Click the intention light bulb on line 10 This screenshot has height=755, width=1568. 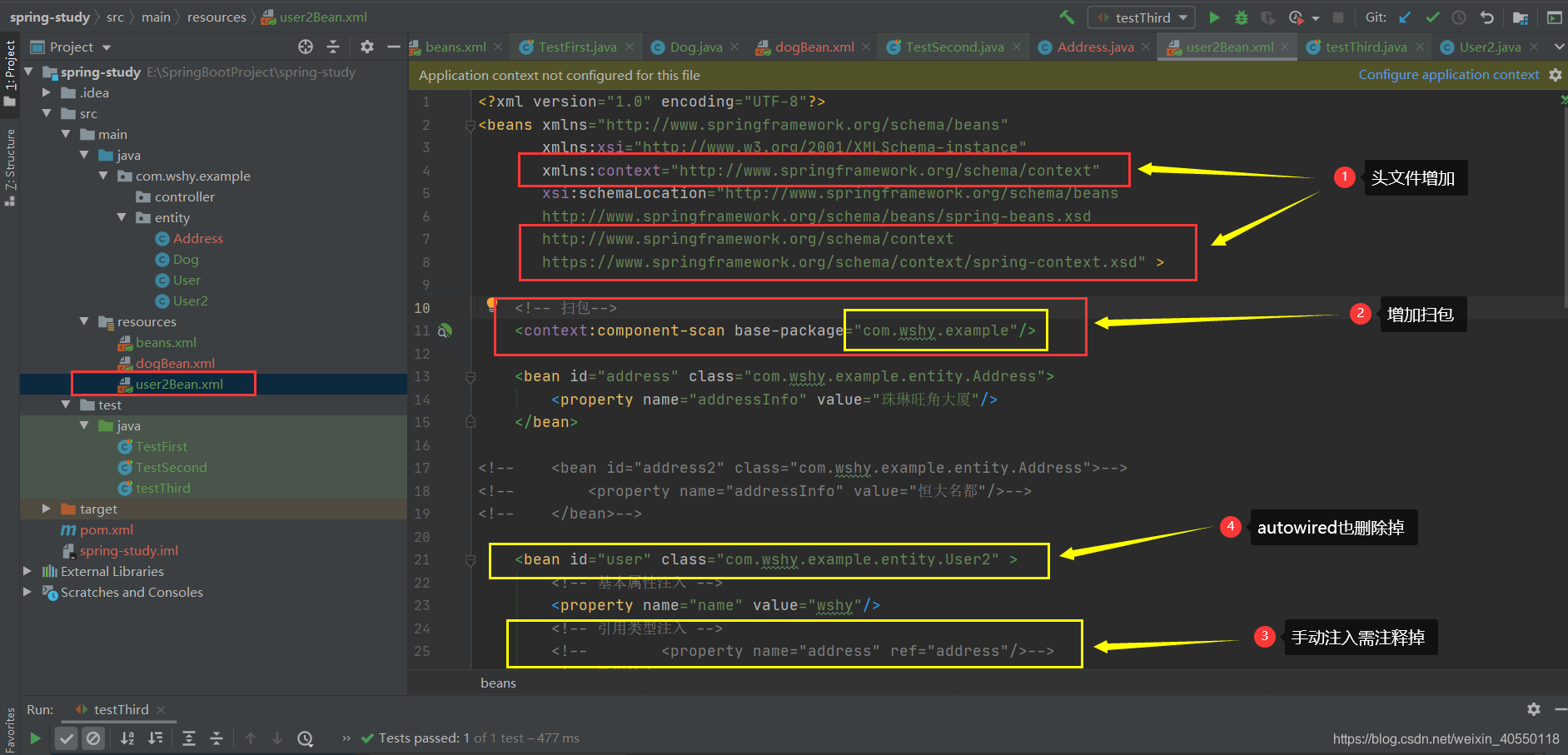pyautogui.click(x=491, y=305)
